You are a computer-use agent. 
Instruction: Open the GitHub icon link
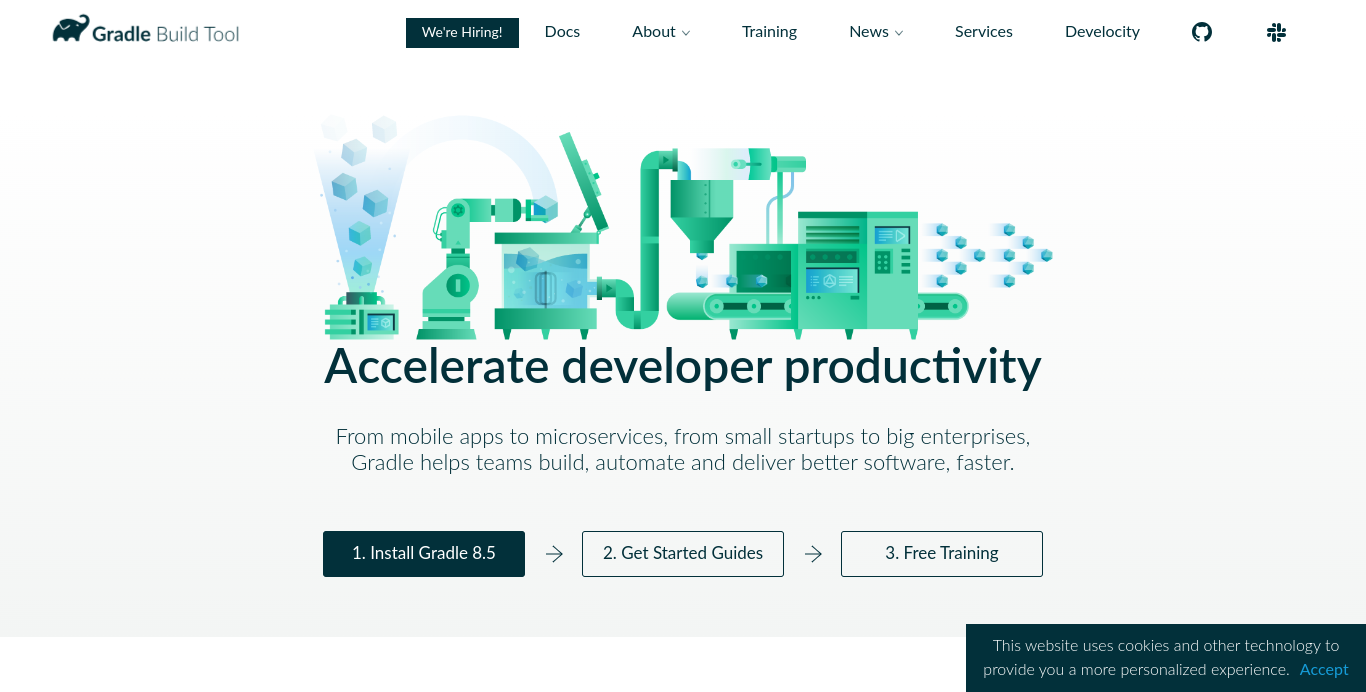[1202, 32]
